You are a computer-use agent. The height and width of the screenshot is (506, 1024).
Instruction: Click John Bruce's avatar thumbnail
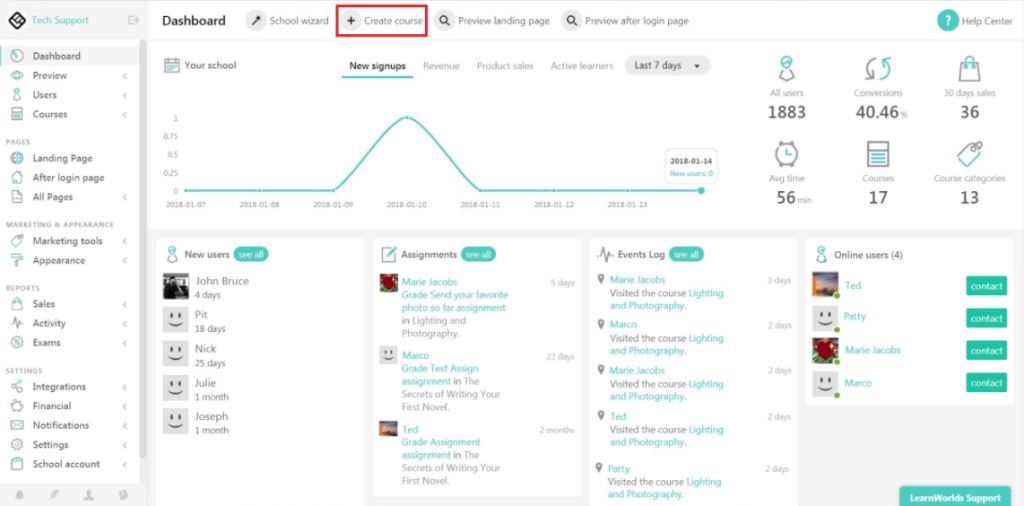point(176,286)
